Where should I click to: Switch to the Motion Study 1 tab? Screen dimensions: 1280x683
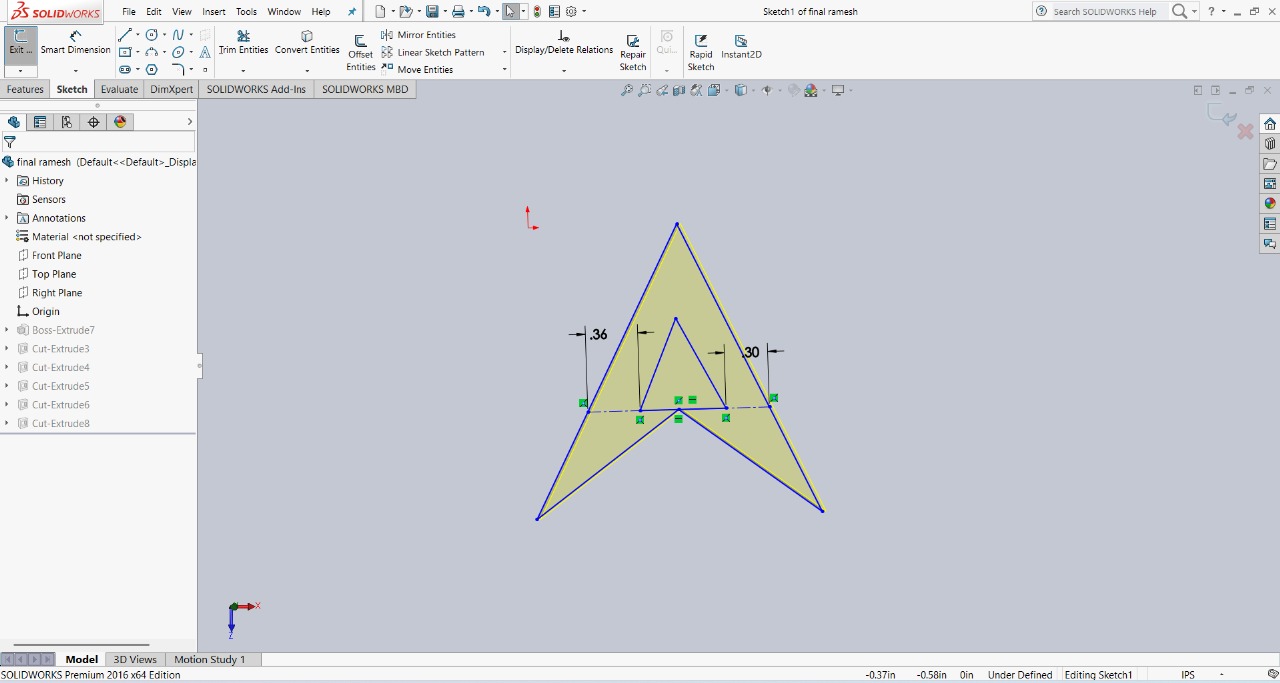tap(209, 659)
